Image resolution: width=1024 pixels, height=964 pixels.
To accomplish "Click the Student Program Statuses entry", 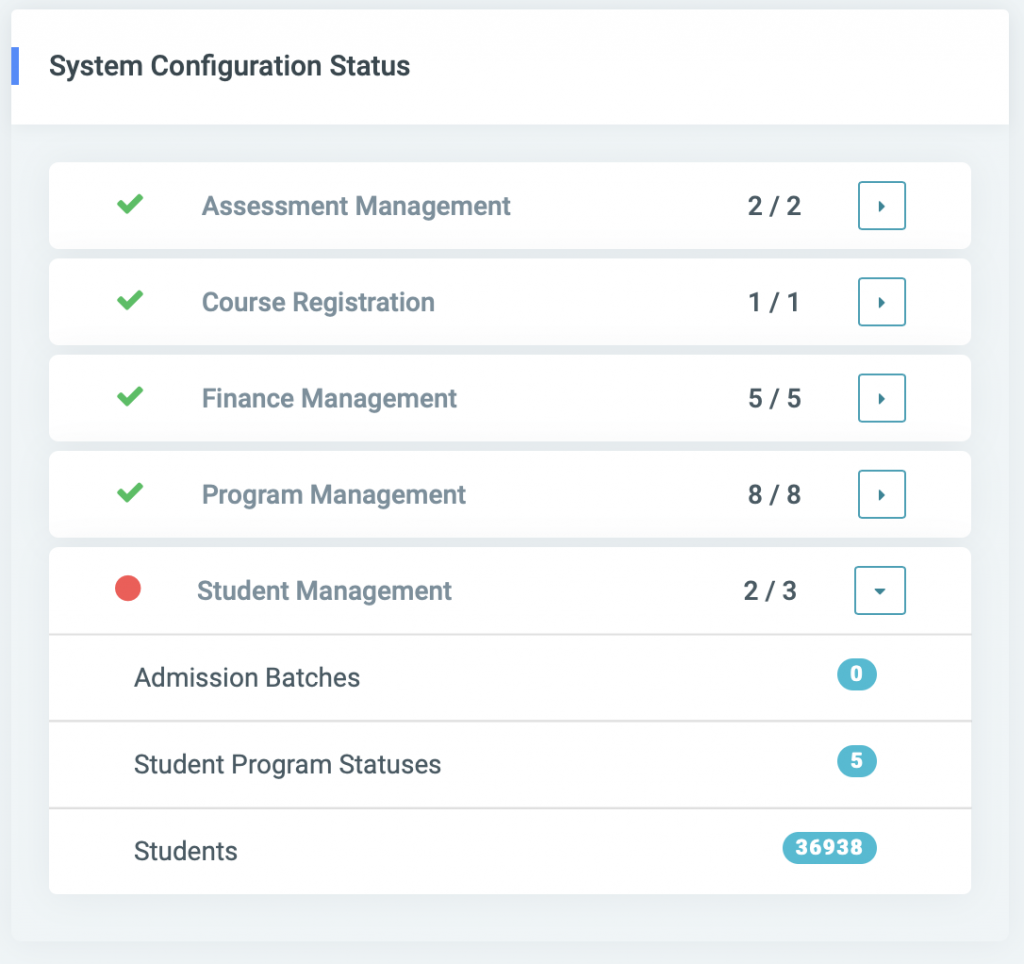I will (288, 764).
